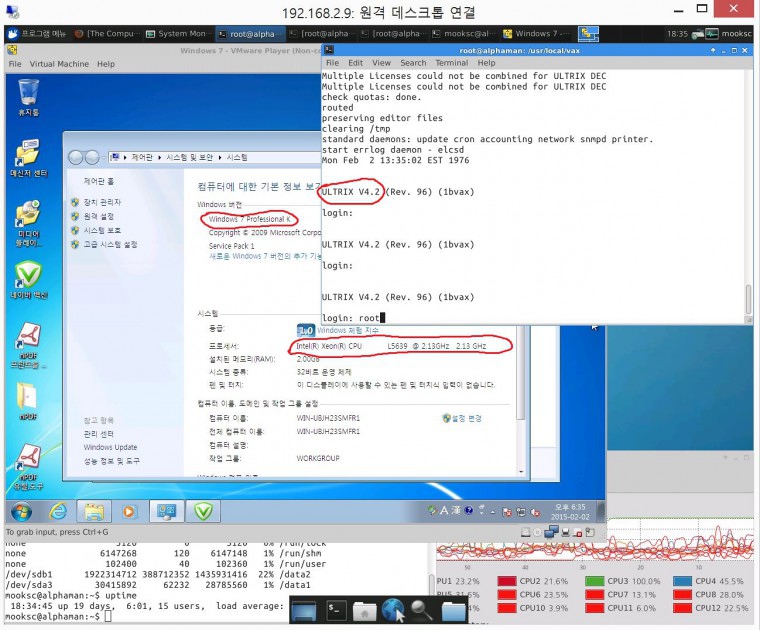This screenshot has width=760, height=630.
Task: Click the VMware printer device status icon
Action: pyautogui.click(x=565, y=532)
